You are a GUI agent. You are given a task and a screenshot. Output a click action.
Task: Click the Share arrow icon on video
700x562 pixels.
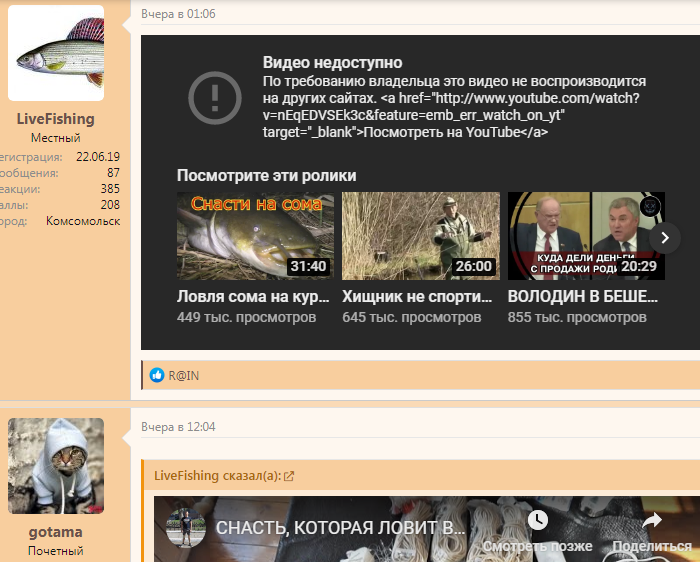point(651,520)
